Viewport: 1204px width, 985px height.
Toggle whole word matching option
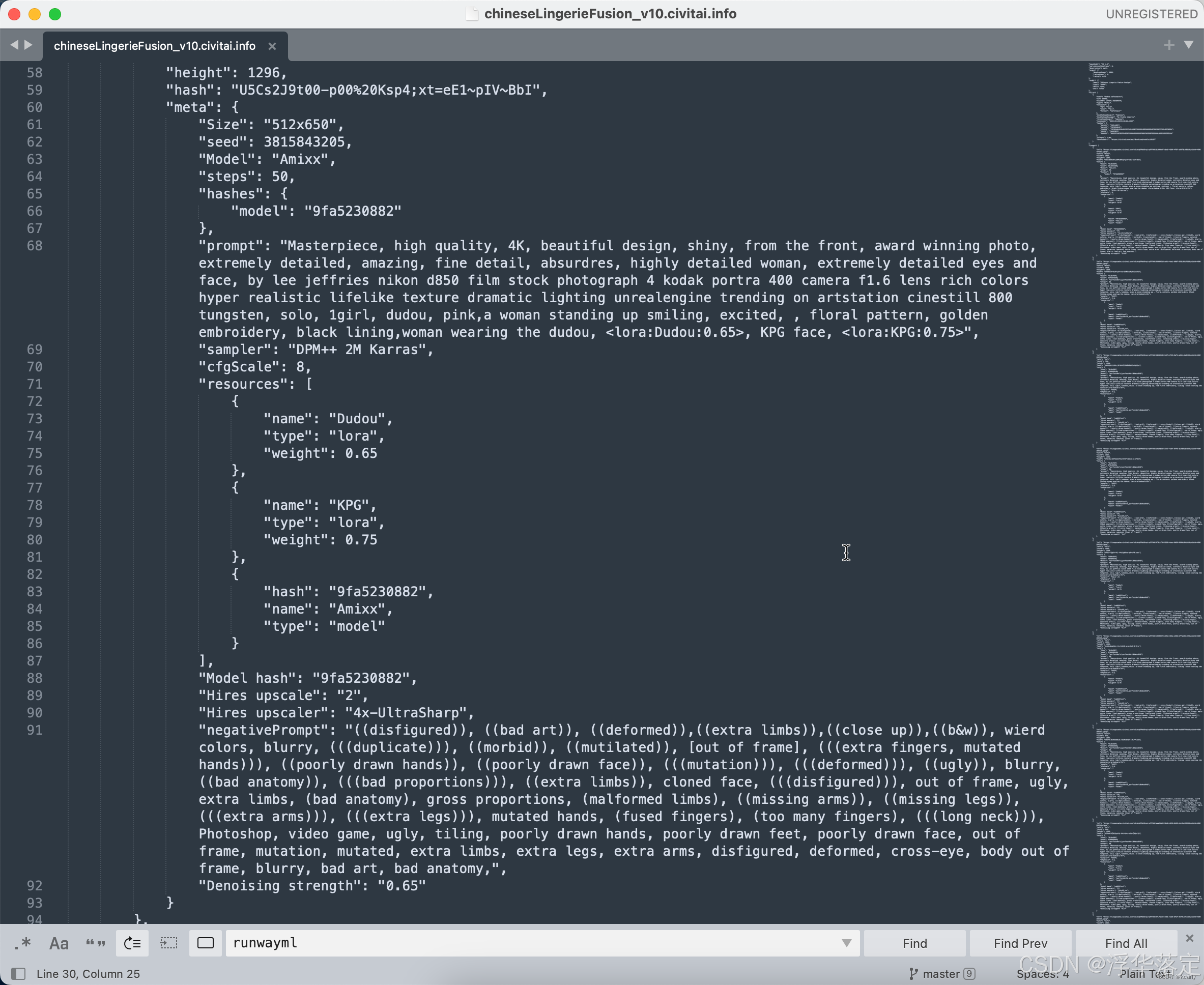pyautogui.click(x=95, y=943)
